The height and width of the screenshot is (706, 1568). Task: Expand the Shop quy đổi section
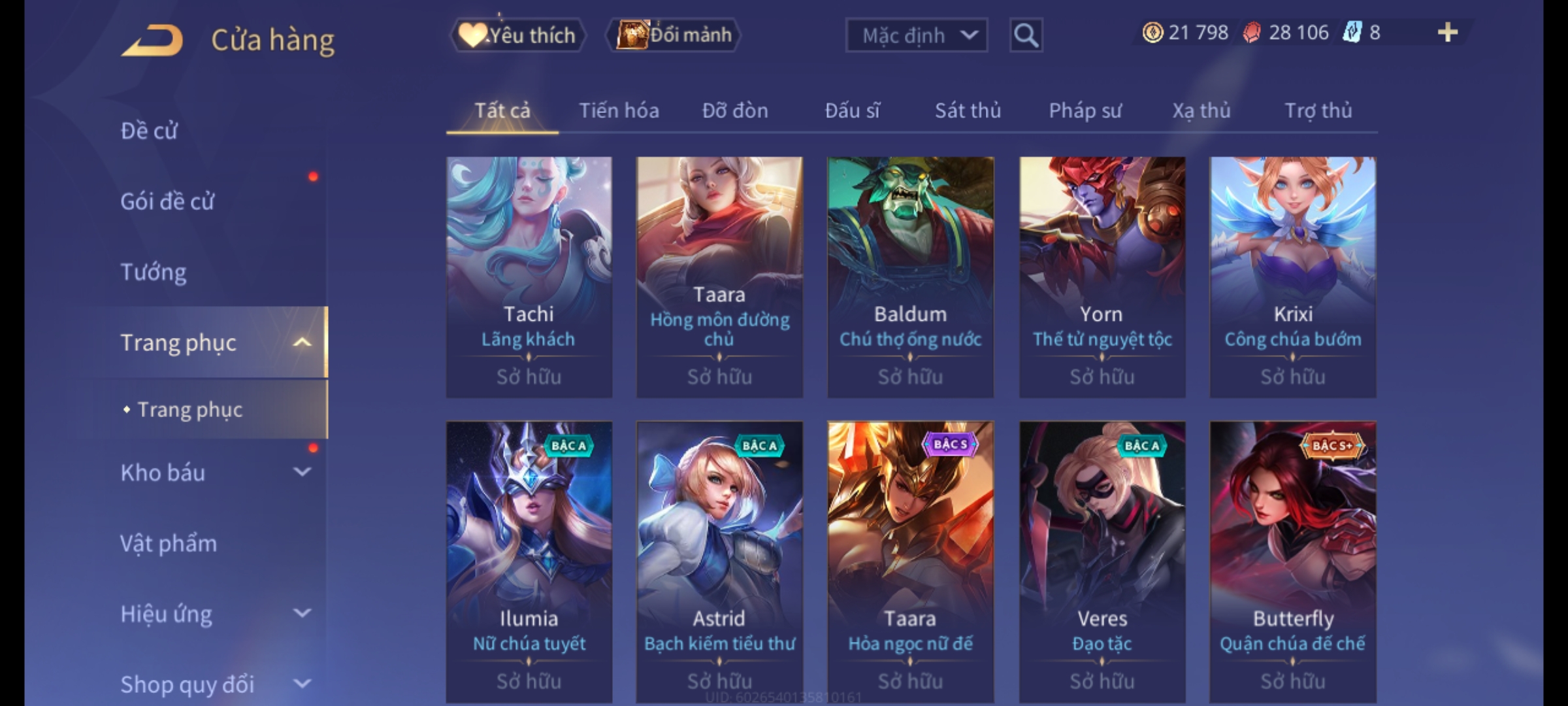(x=302, y=684)
